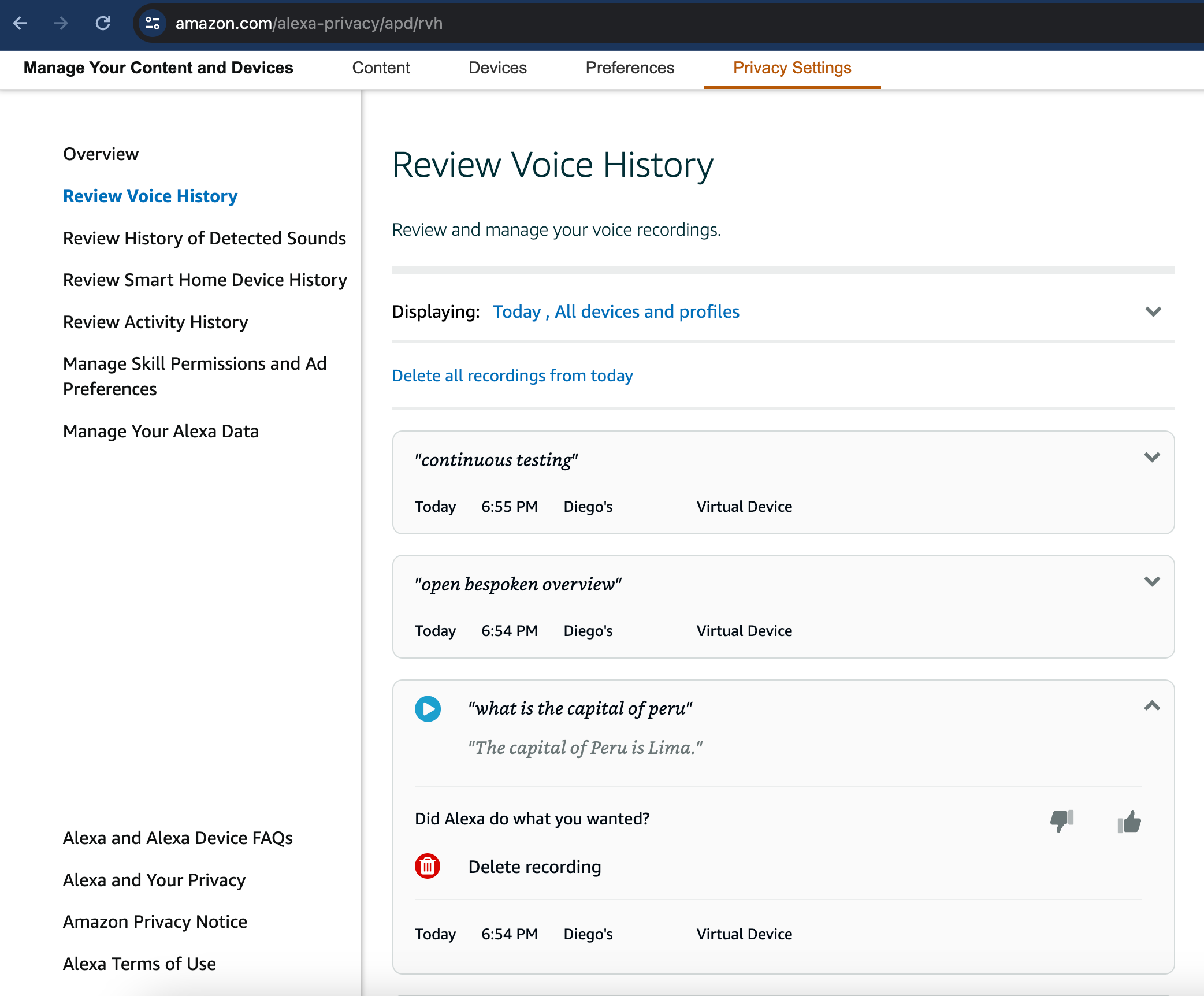Click Delete all recordings from today
This screenshot has width=1204, height=996.
(x=512, y=376)
